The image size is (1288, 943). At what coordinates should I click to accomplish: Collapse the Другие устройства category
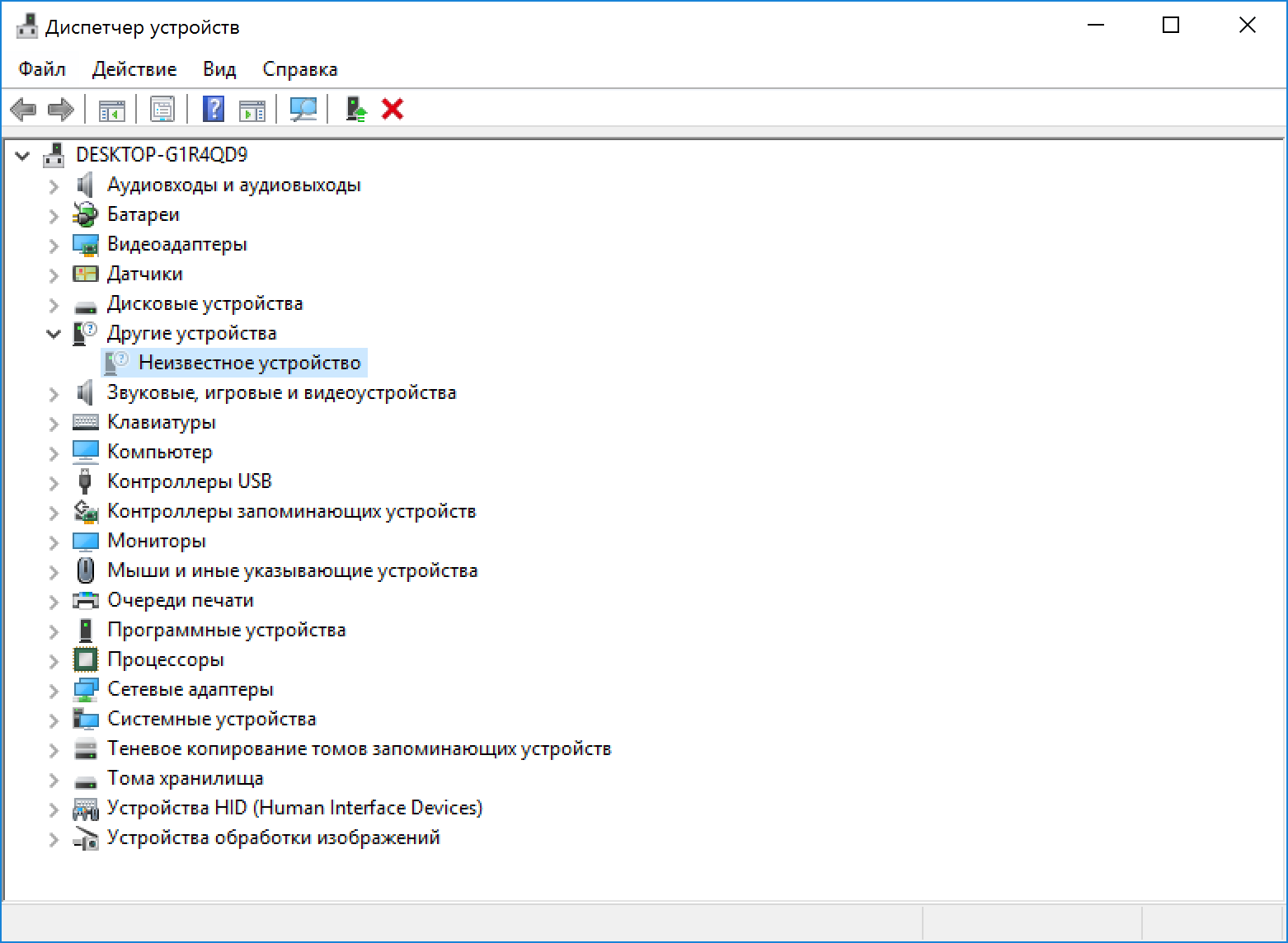tap(54, 334)
